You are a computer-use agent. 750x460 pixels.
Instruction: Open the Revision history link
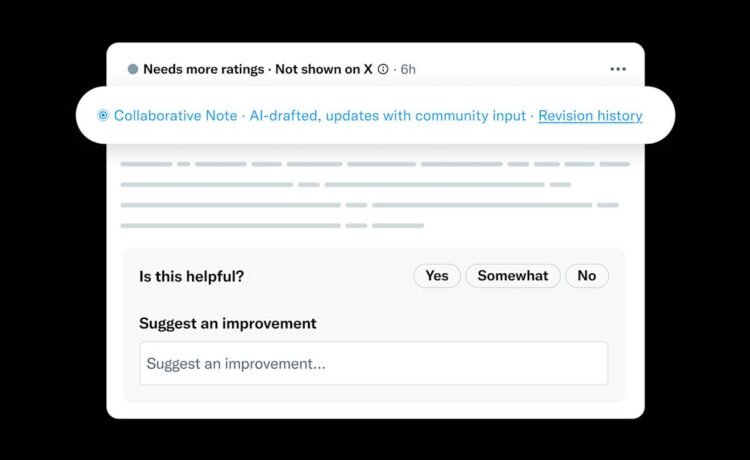[590, 116]
